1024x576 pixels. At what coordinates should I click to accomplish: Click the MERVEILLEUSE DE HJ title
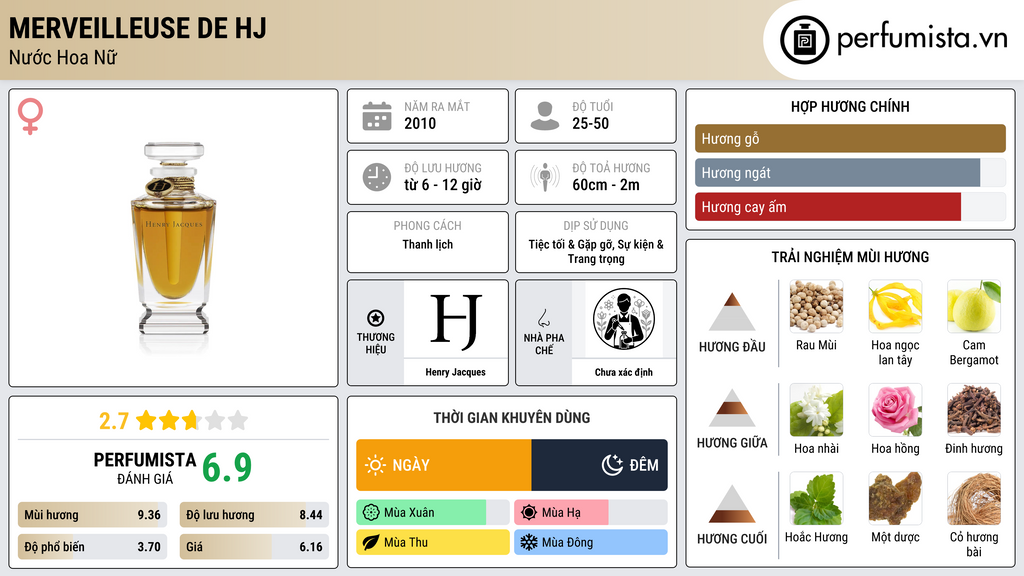coord(138,28)
